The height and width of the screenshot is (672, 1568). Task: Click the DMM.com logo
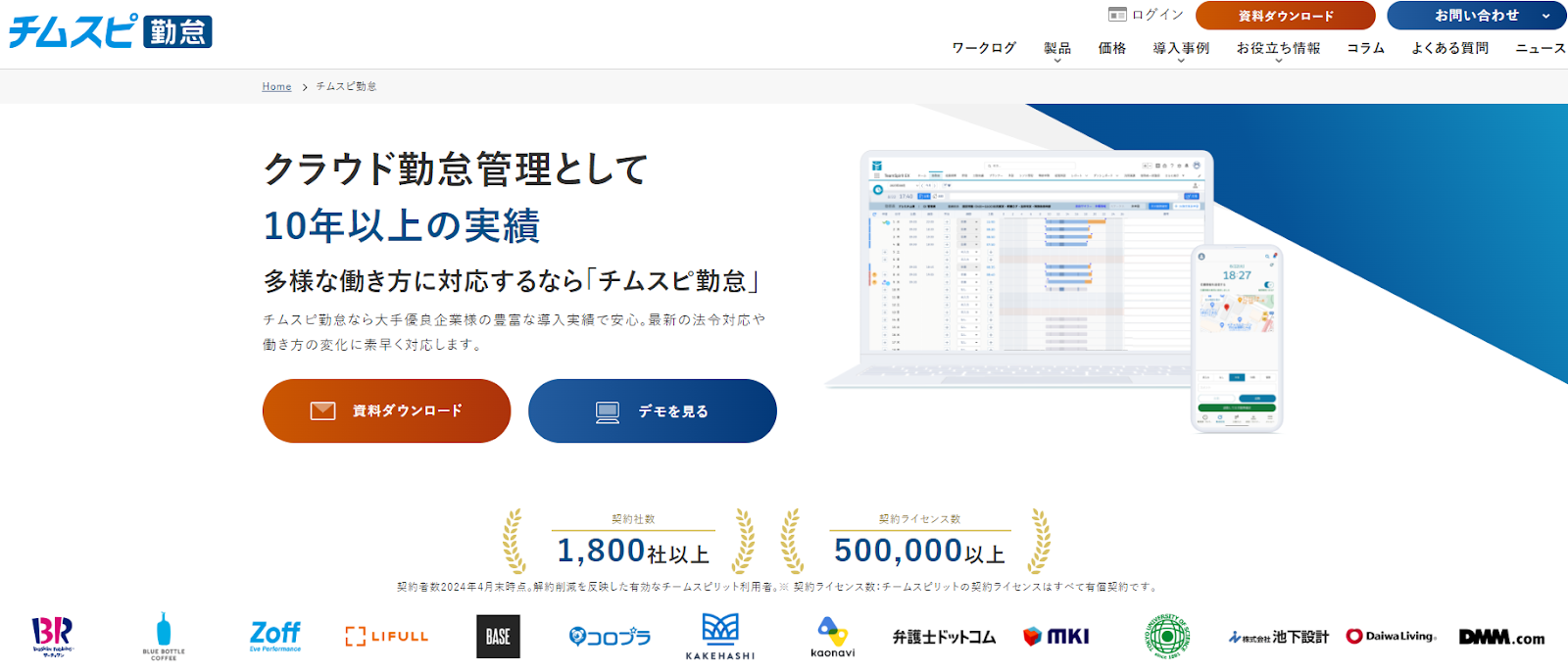pos(1501,638)
